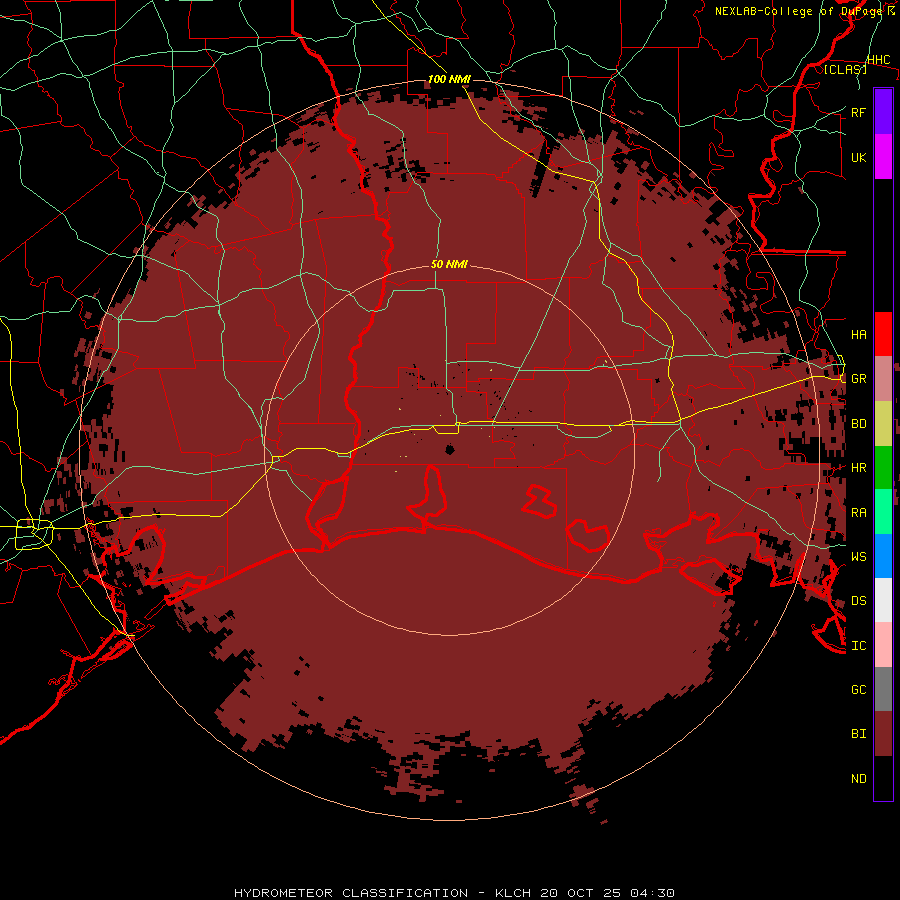Click the HHC product label
900x900 pixels.
(x=879, y=60)
